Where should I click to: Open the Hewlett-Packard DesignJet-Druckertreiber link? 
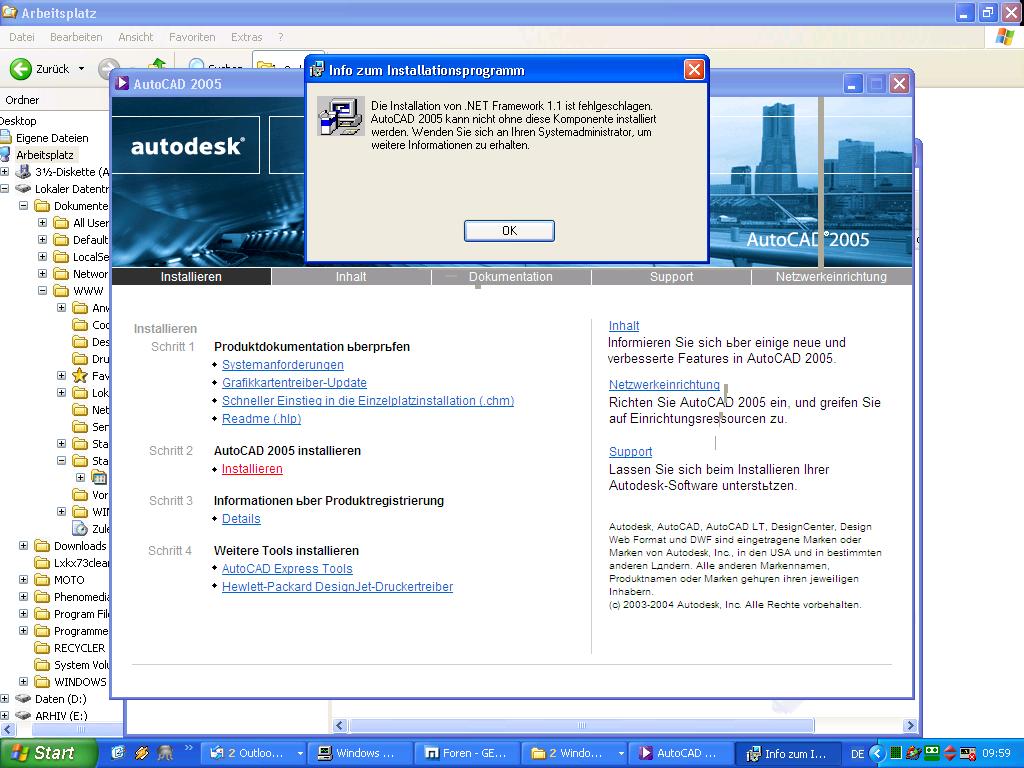tap(338, 586)
